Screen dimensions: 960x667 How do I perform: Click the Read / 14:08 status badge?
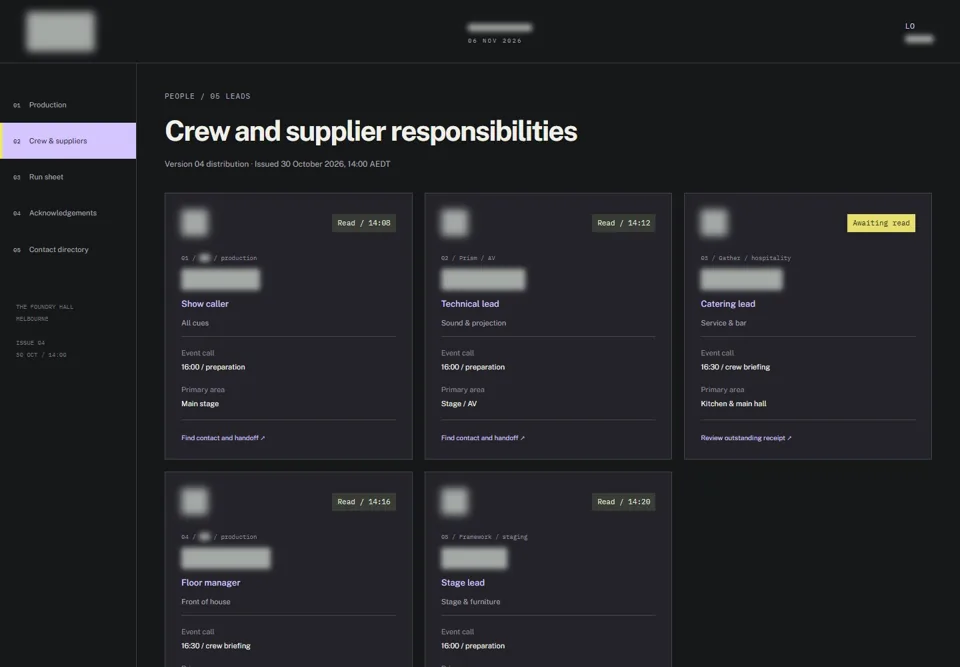click(x=364, y=223)
